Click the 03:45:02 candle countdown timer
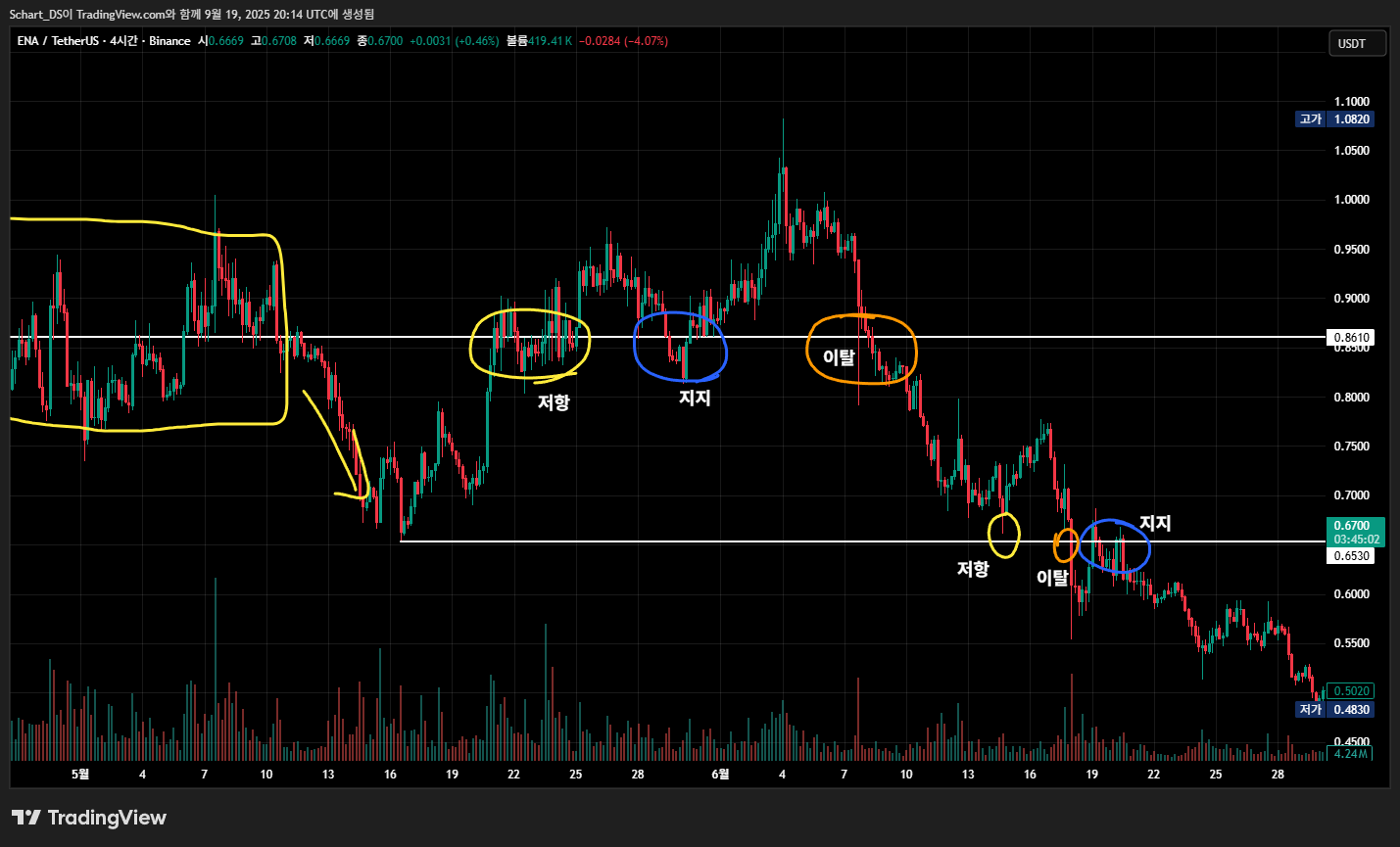Viewport: 1400px width, 847px height. point(1356,540)
